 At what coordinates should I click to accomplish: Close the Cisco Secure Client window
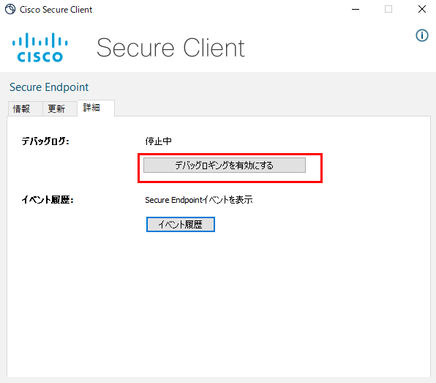422,9
